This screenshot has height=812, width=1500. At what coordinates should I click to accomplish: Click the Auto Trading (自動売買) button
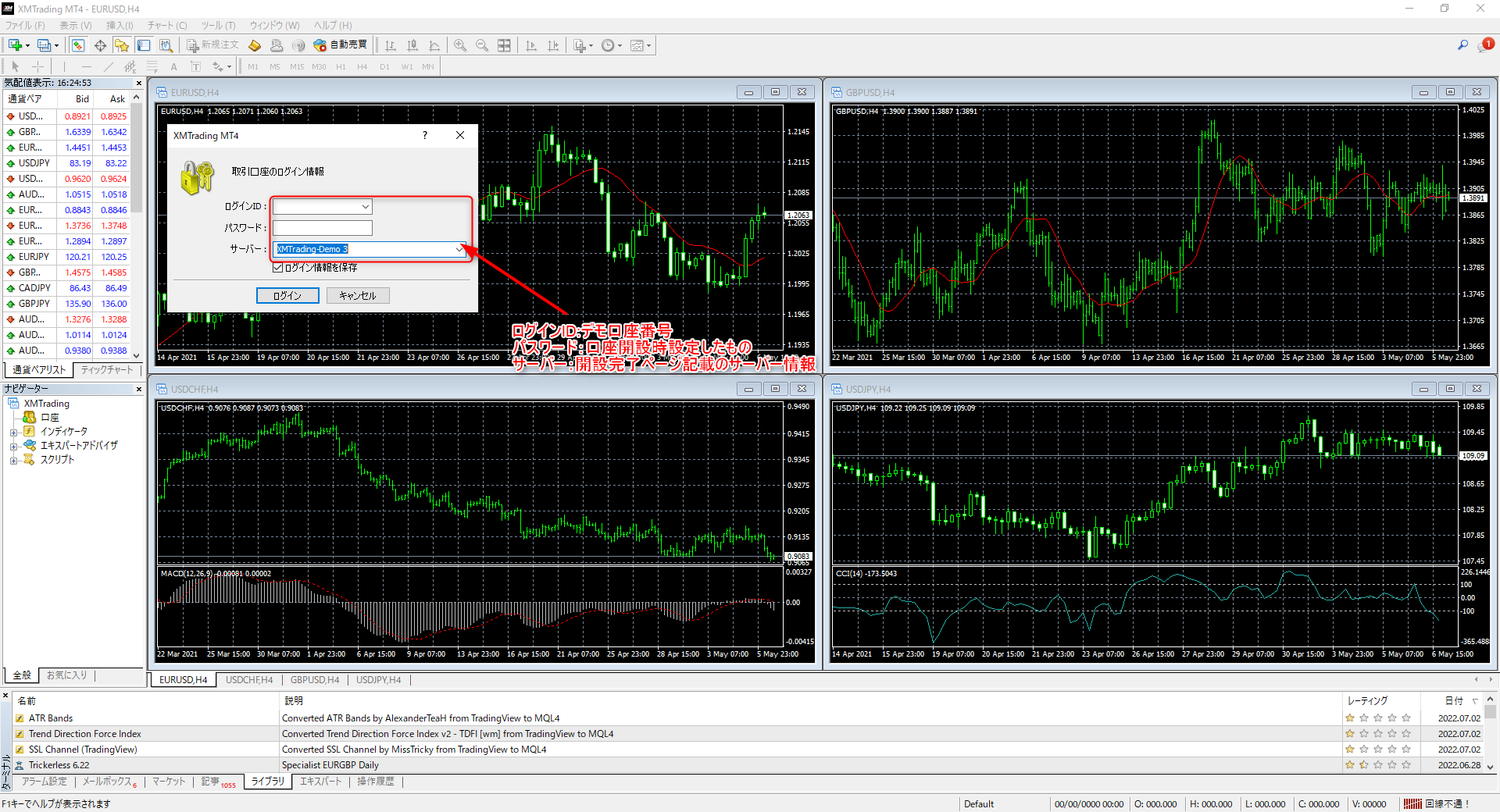pyautogui.click(x=341, y=45)
